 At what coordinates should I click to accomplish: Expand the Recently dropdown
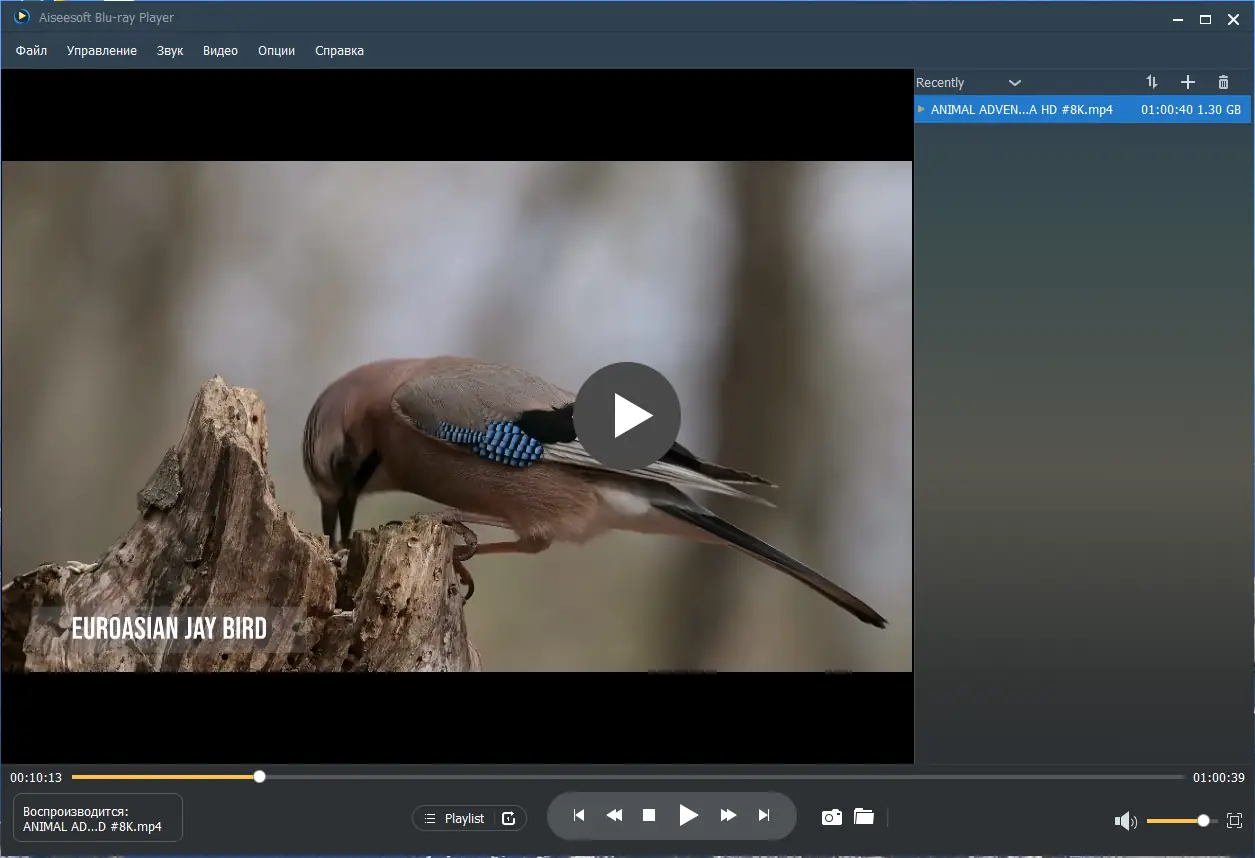pos(1015,83)
